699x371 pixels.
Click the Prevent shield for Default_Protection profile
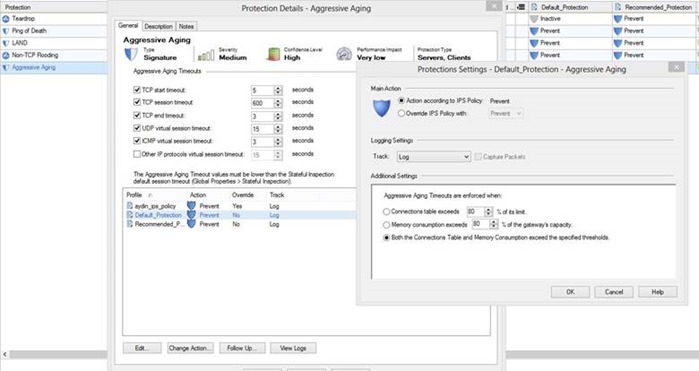pyautogui.click(x=191, y=214)
